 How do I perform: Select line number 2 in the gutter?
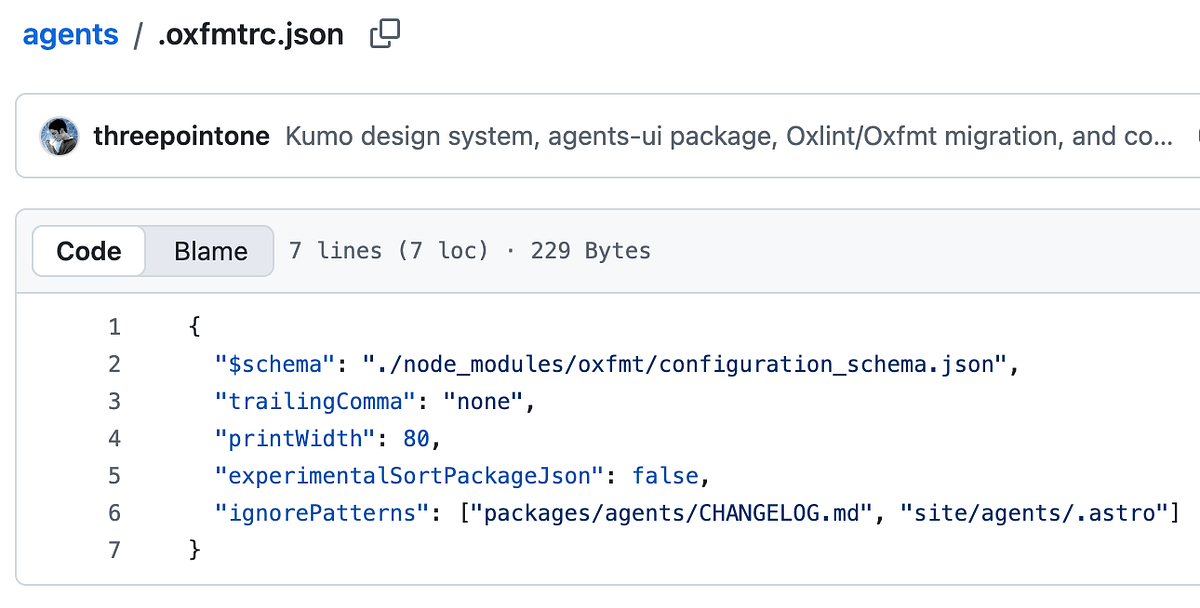114,363
